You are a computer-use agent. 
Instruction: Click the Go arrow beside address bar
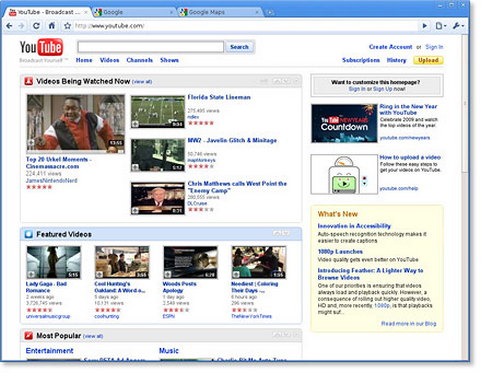(x=425, y=26)
